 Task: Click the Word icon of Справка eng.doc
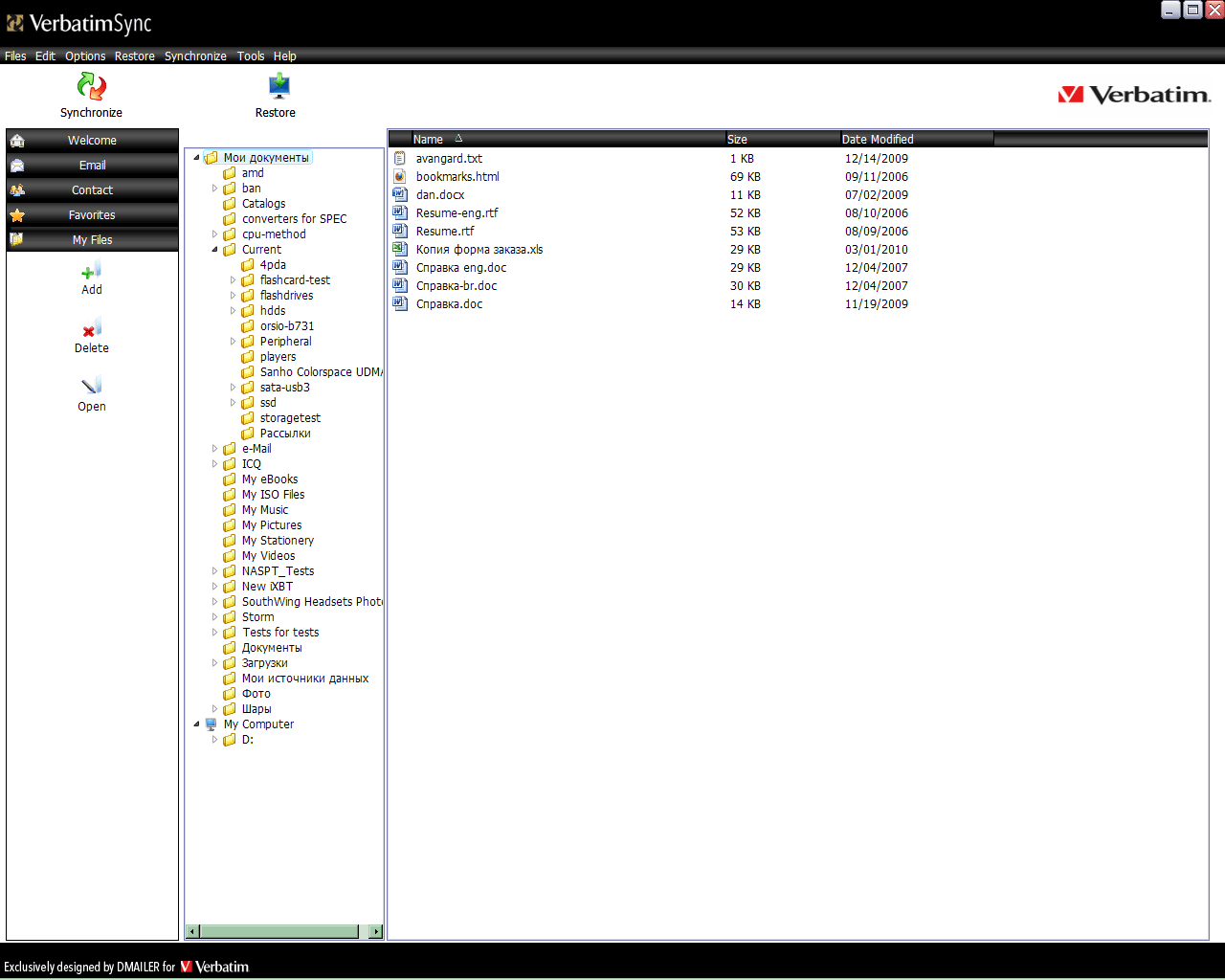point(400,267)
